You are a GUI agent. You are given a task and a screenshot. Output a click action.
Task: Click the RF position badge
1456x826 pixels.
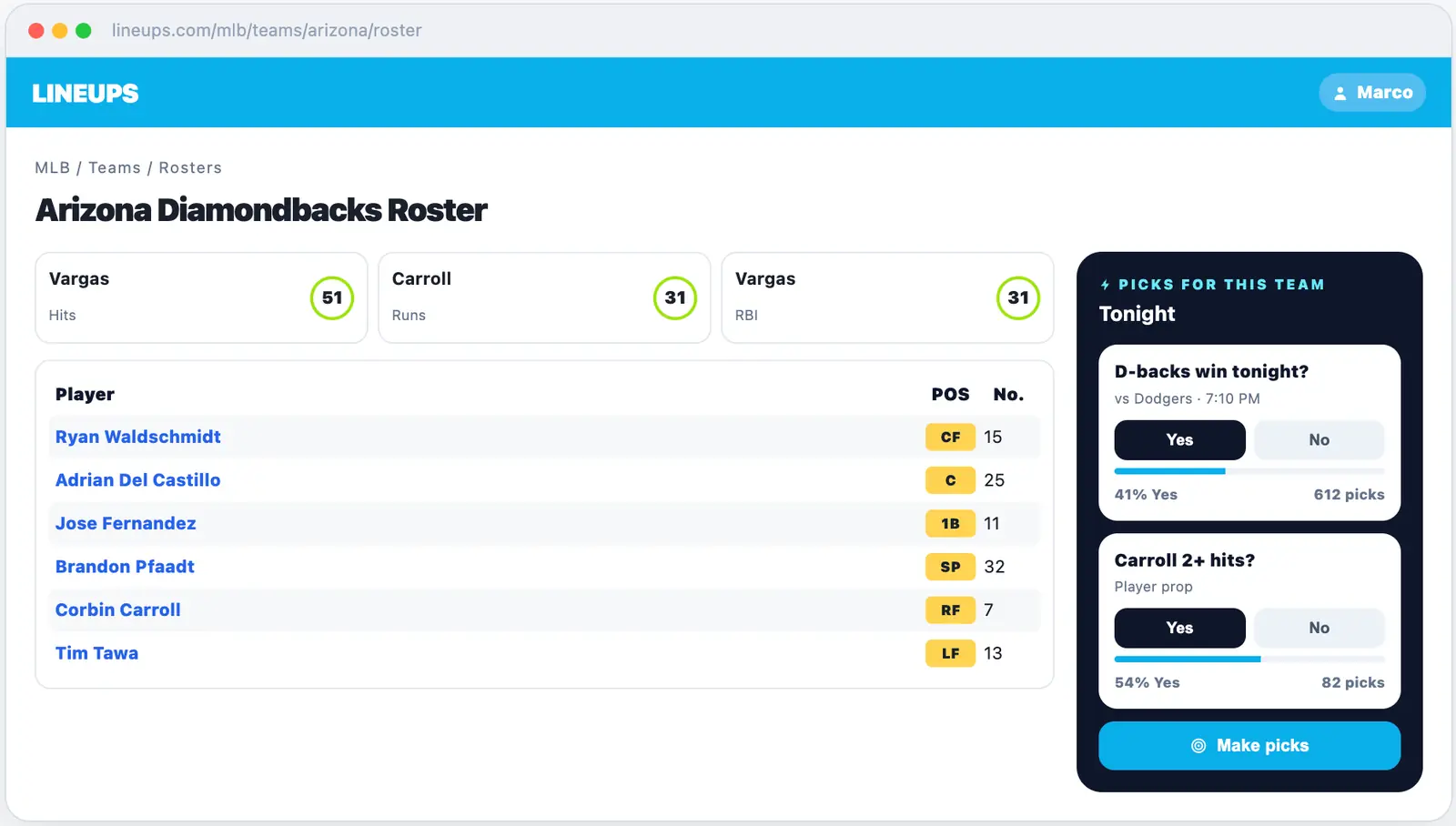(x=950, y=610)
